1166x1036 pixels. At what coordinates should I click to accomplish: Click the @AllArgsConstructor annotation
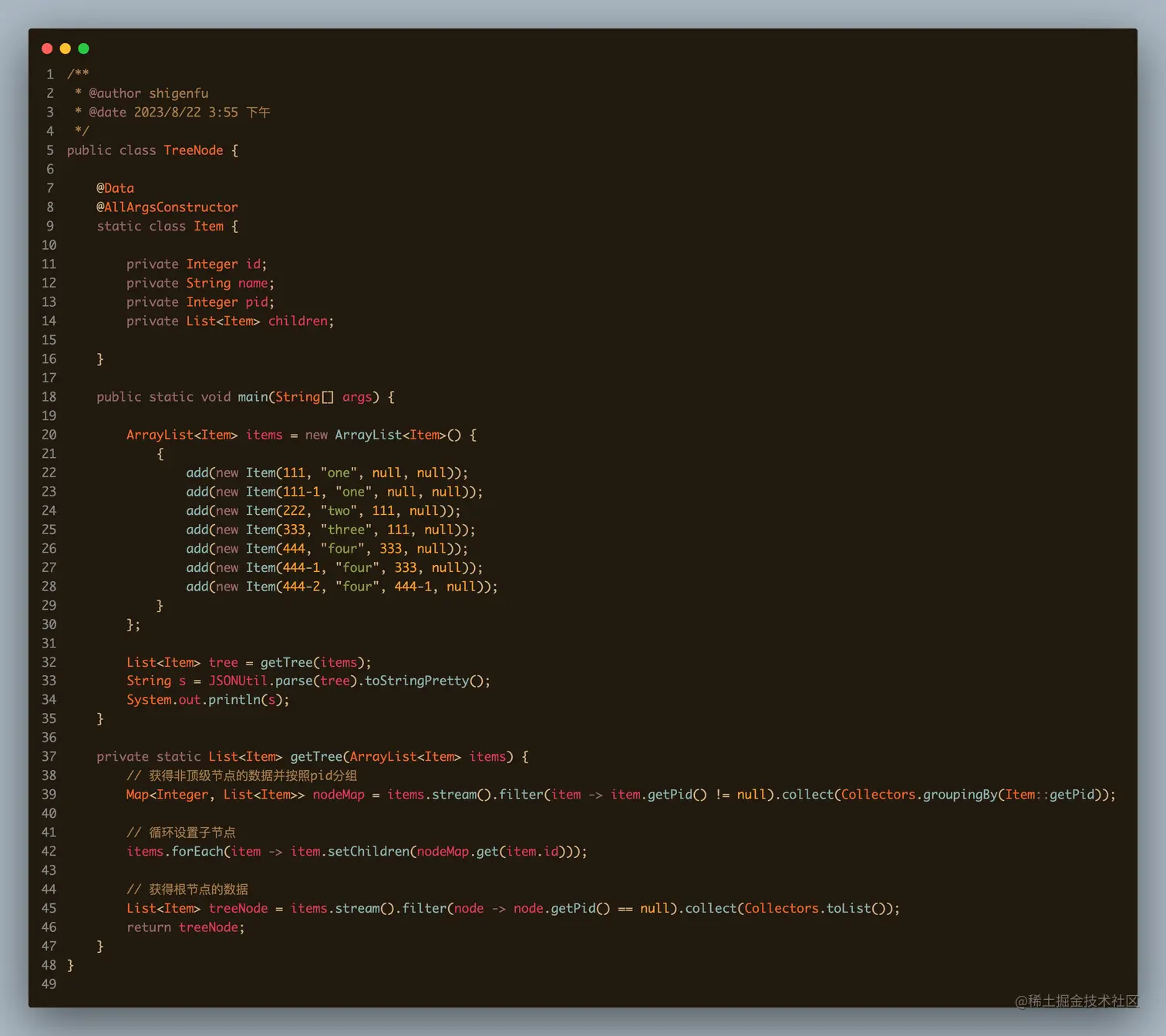pyautogui.click(x=167, y=207)
